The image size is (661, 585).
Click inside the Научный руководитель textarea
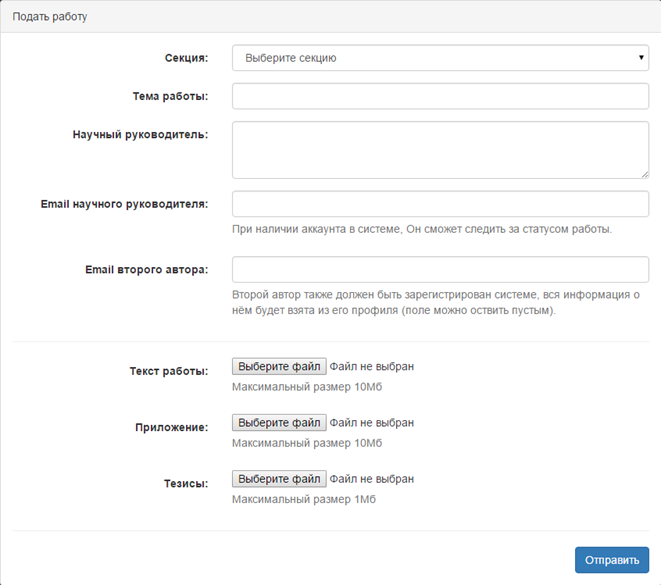440,150
